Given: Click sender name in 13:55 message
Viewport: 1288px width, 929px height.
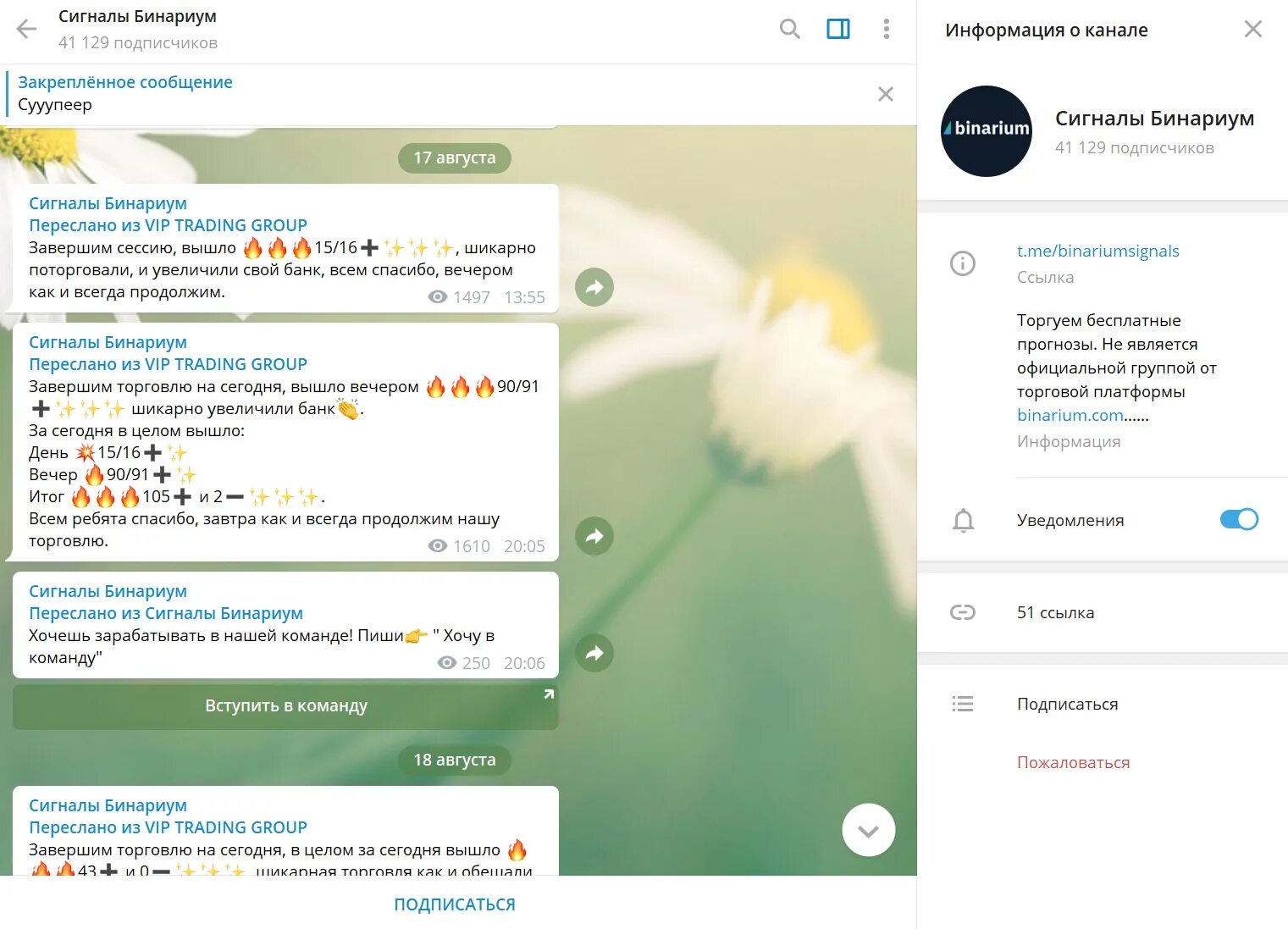Looking at the screenshot, I should click(108, 203).
